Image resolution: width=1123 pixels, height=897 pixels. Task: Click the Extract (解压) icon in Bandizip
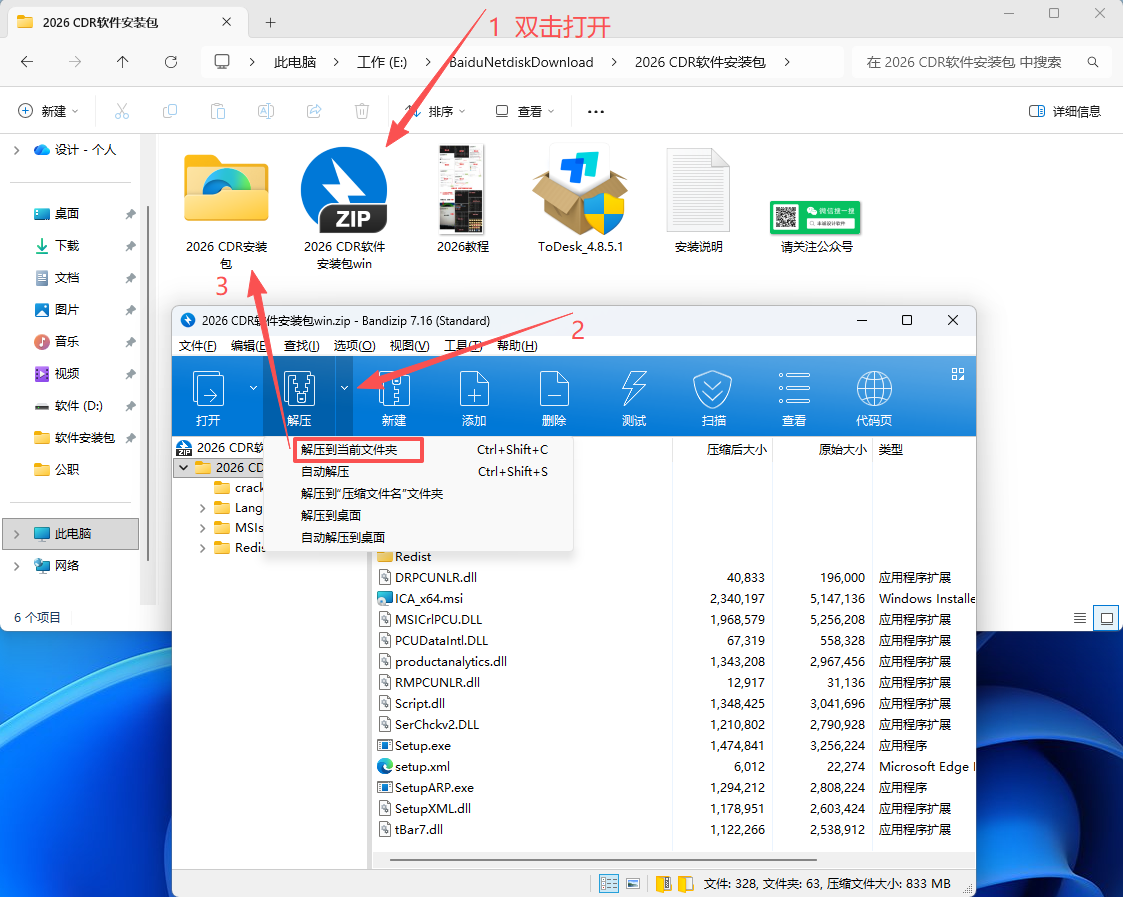point(299,389)
